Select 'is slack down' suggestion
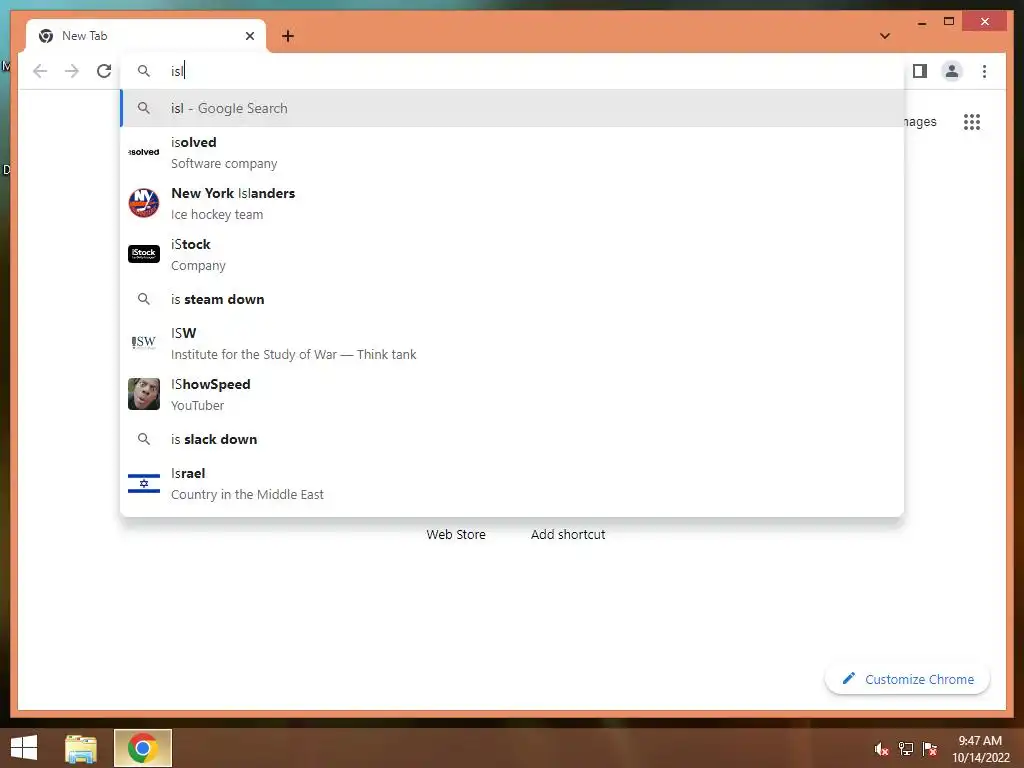This screenshot has height=768, width=1024. 513,440
